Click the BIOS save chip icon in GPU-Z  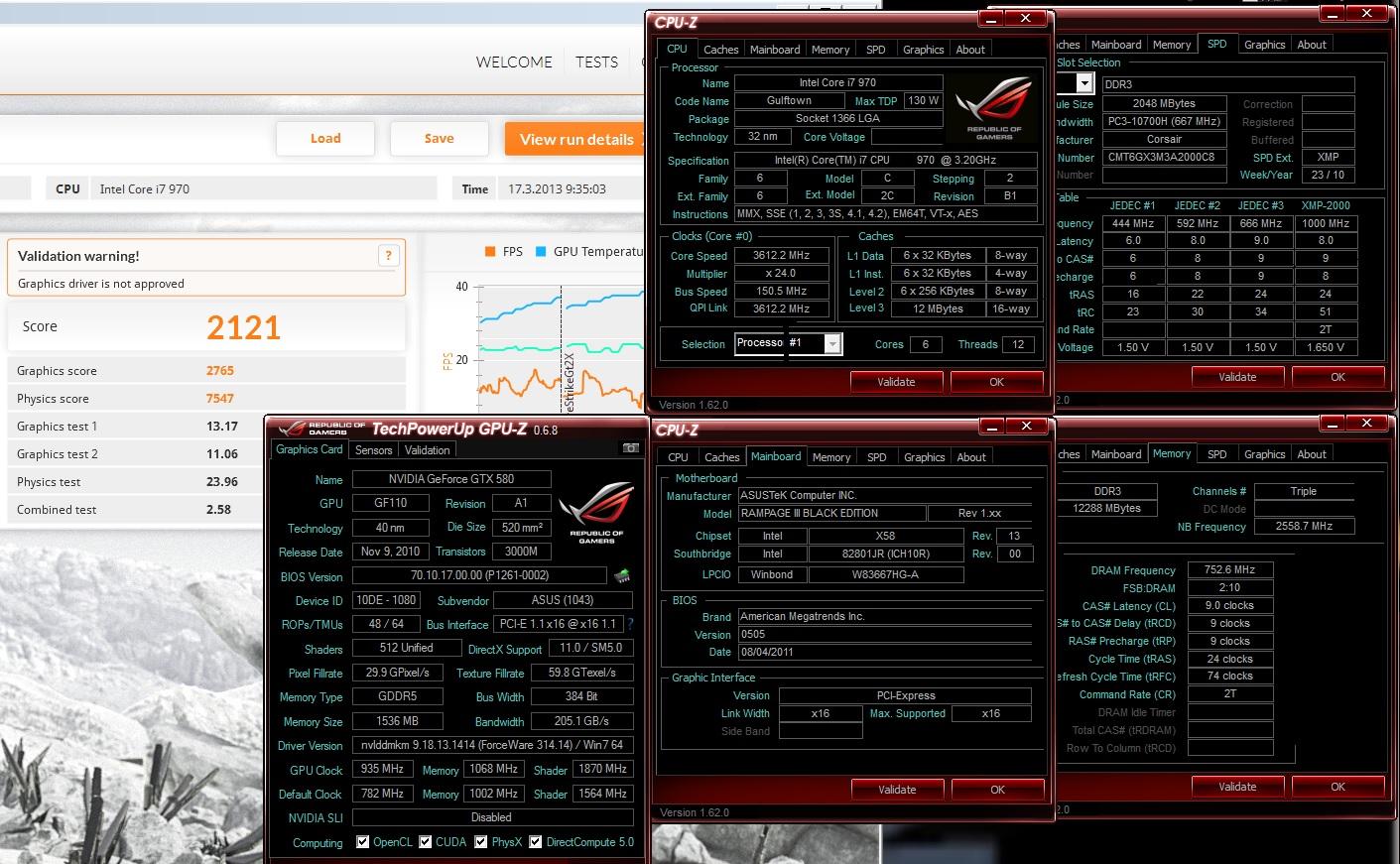pyautogui.click(x=622, y=575)
